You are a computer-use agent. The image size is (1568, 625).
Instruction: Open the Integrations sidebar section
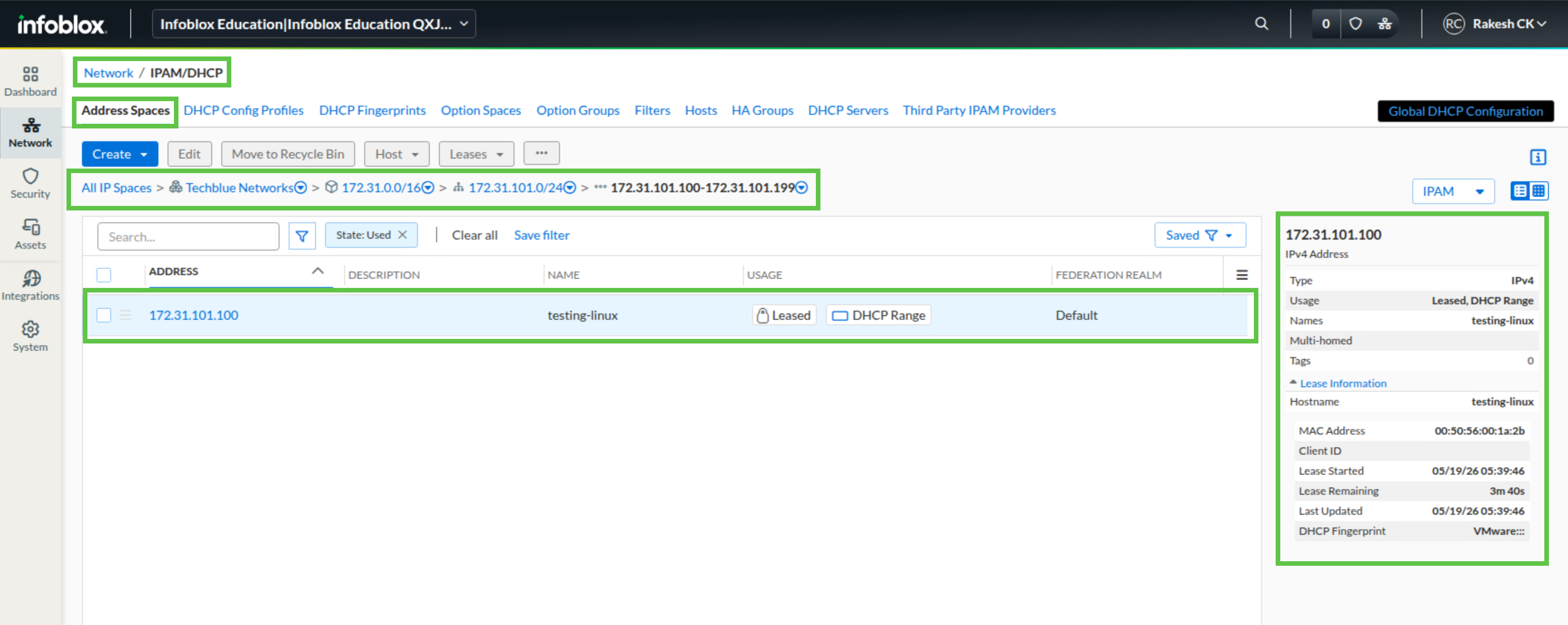30,286
